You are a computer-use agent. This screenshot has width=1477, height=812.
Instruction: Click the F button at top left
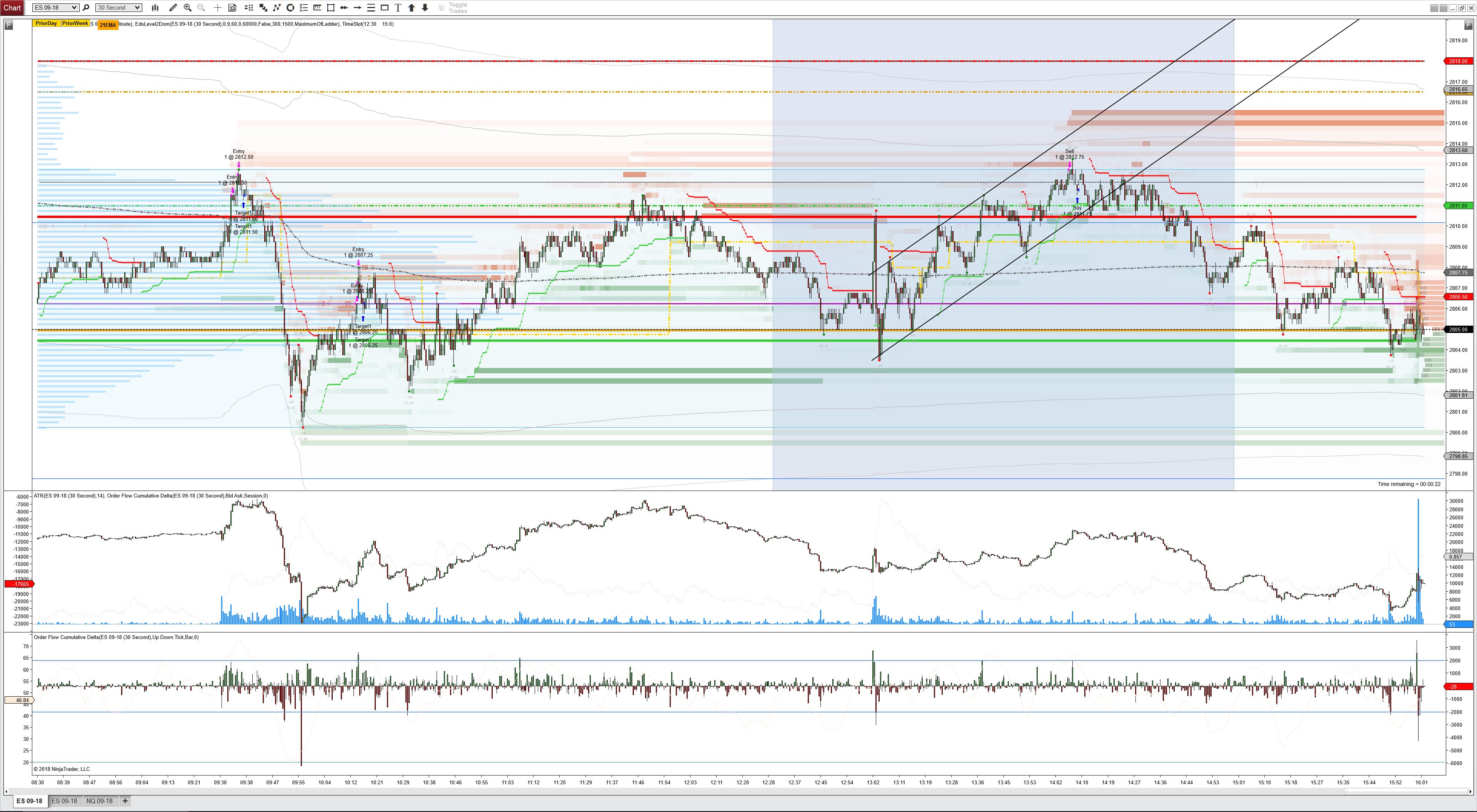[8, 25]
